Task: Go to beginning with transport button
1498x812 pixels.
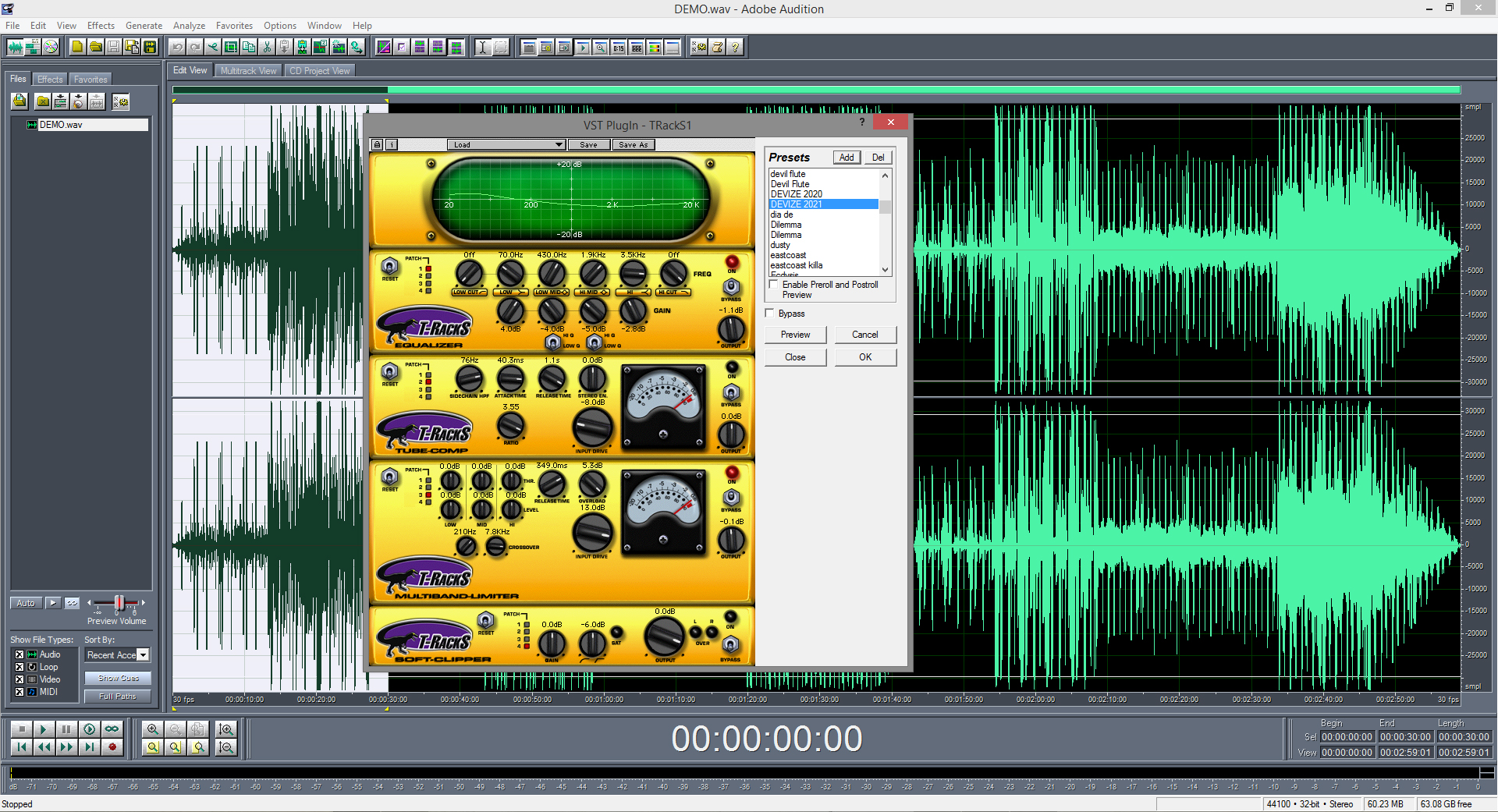Action: pos(21,747)
